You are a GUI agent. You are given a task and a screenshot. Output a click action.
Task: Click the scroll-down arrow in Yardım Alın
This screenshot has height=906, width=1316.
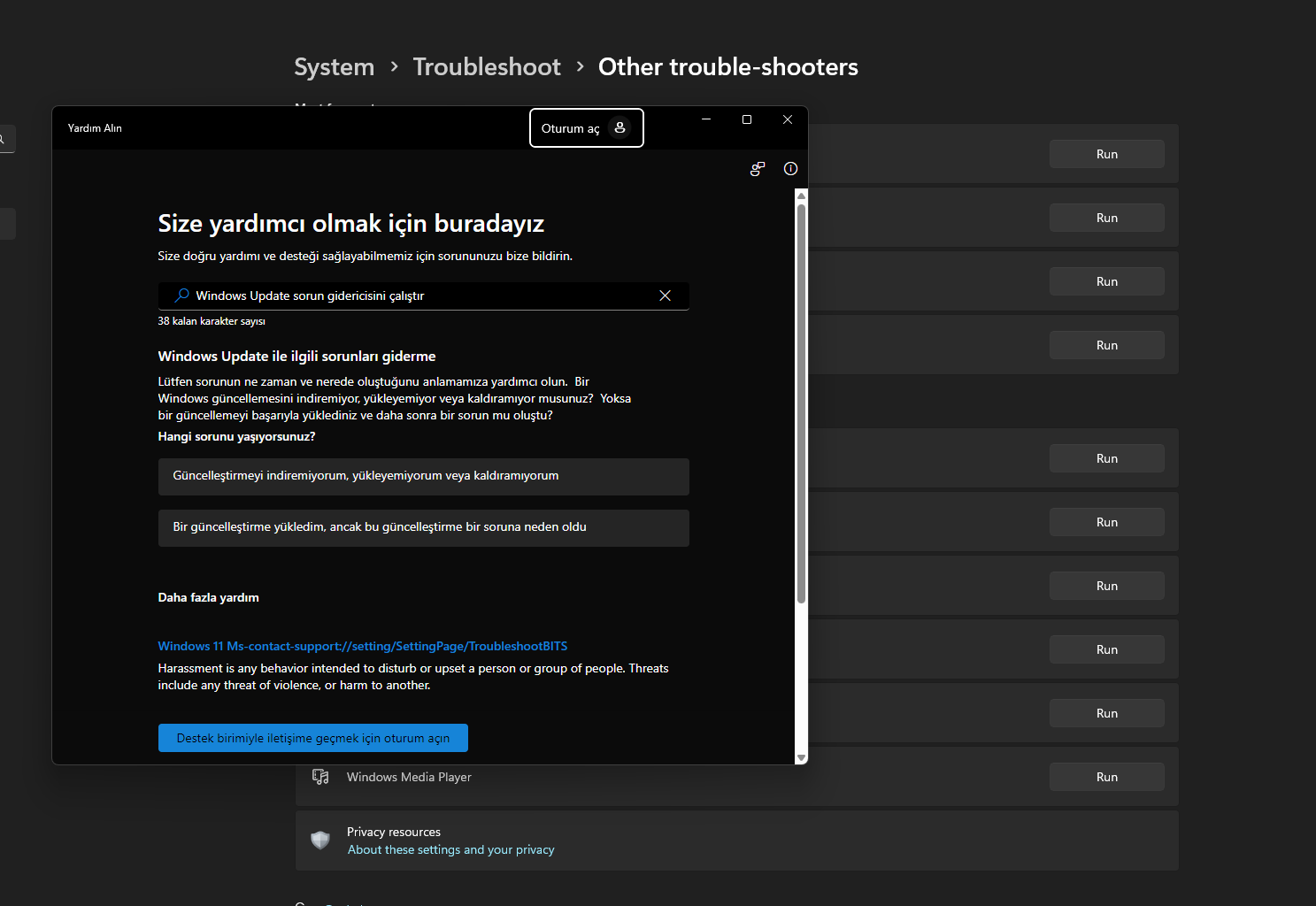coord(801,758)
